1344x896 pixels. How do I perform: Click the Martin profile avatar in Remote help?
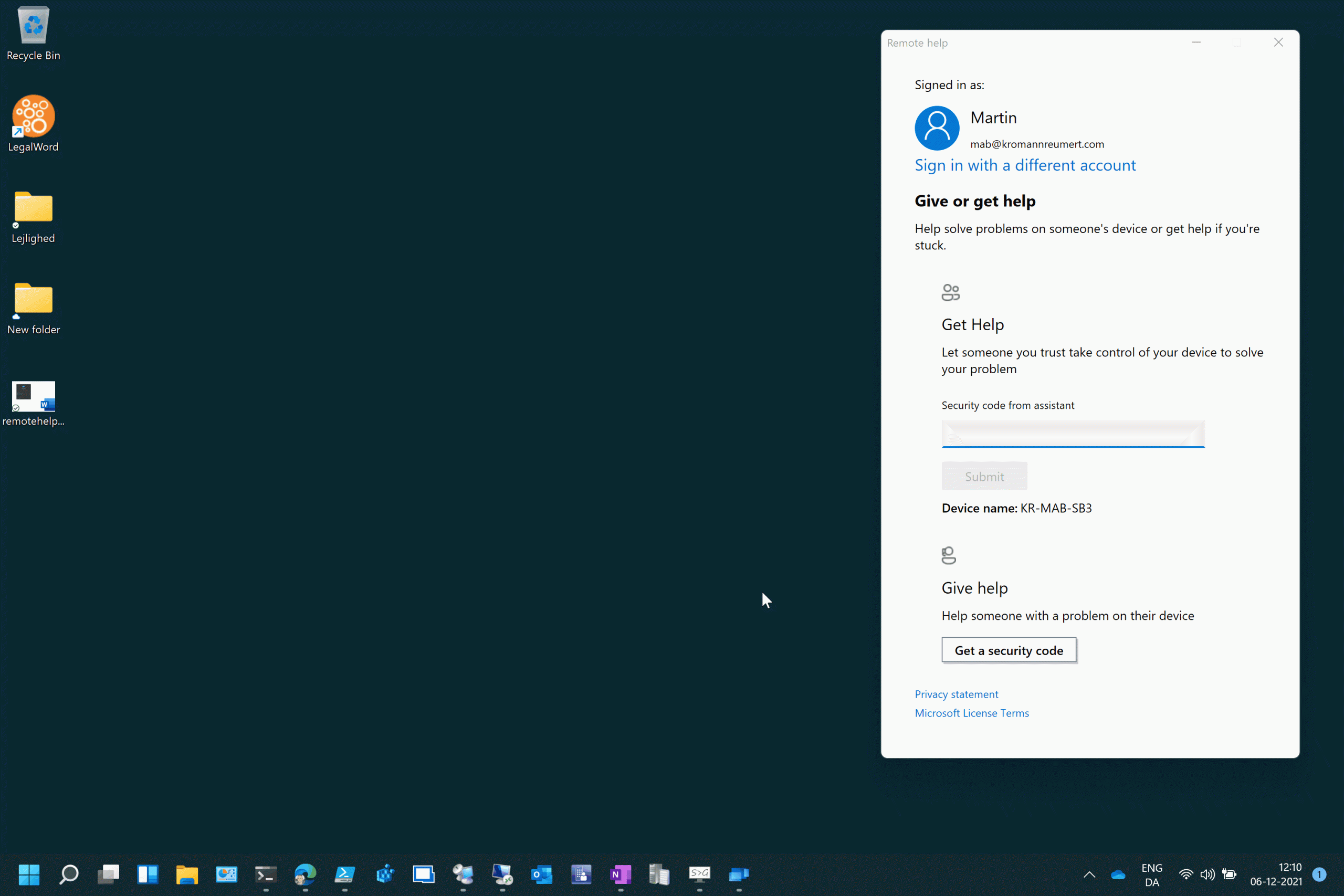(937, 128)
